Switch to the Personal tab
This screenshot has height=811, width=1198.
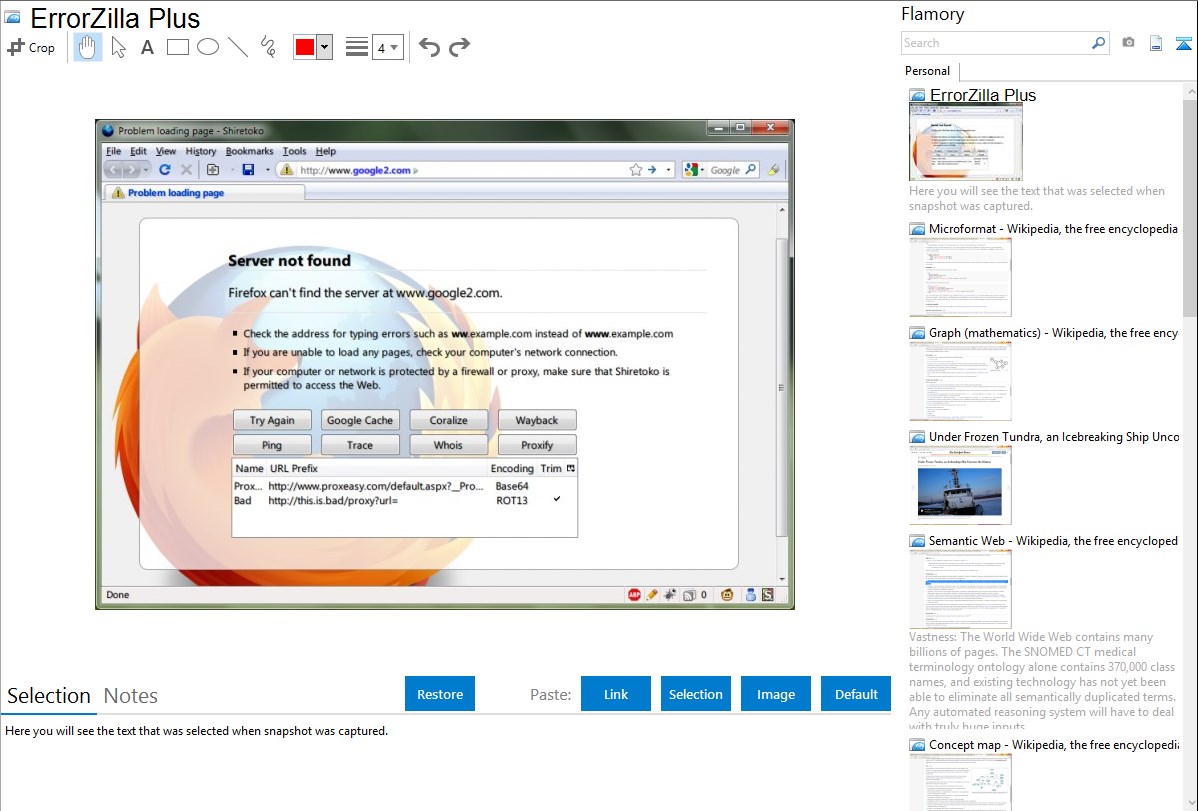click(928, 71)
